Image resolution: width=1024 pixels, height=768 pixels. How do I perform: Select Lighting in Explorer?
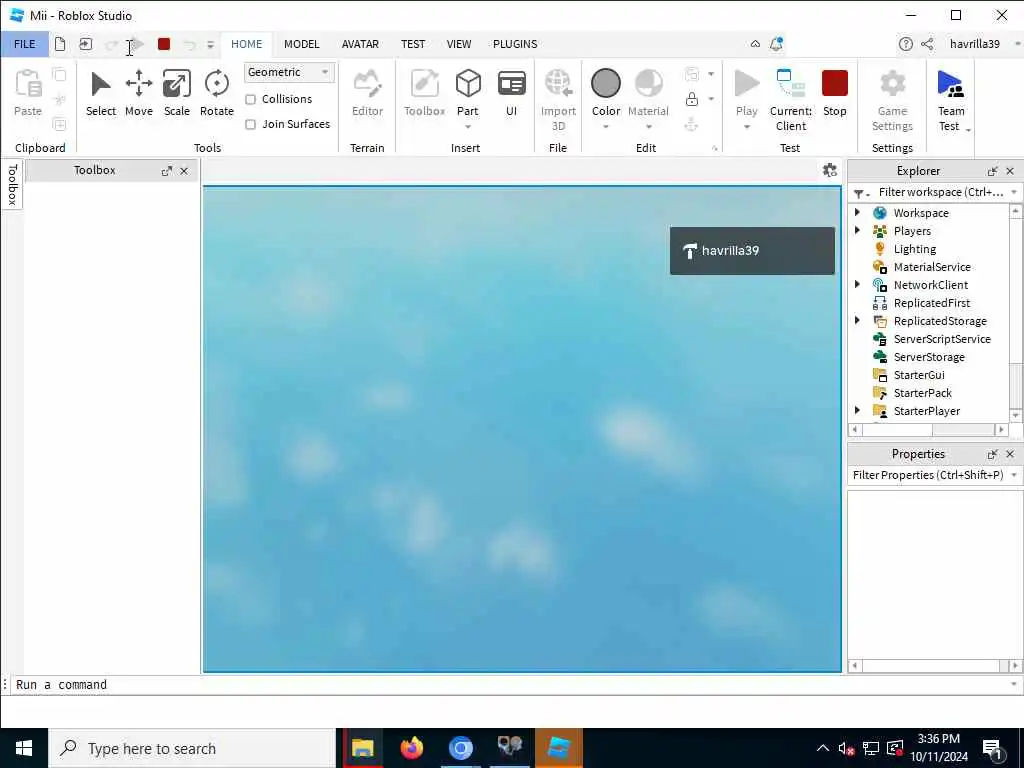[x=914, y=249]
